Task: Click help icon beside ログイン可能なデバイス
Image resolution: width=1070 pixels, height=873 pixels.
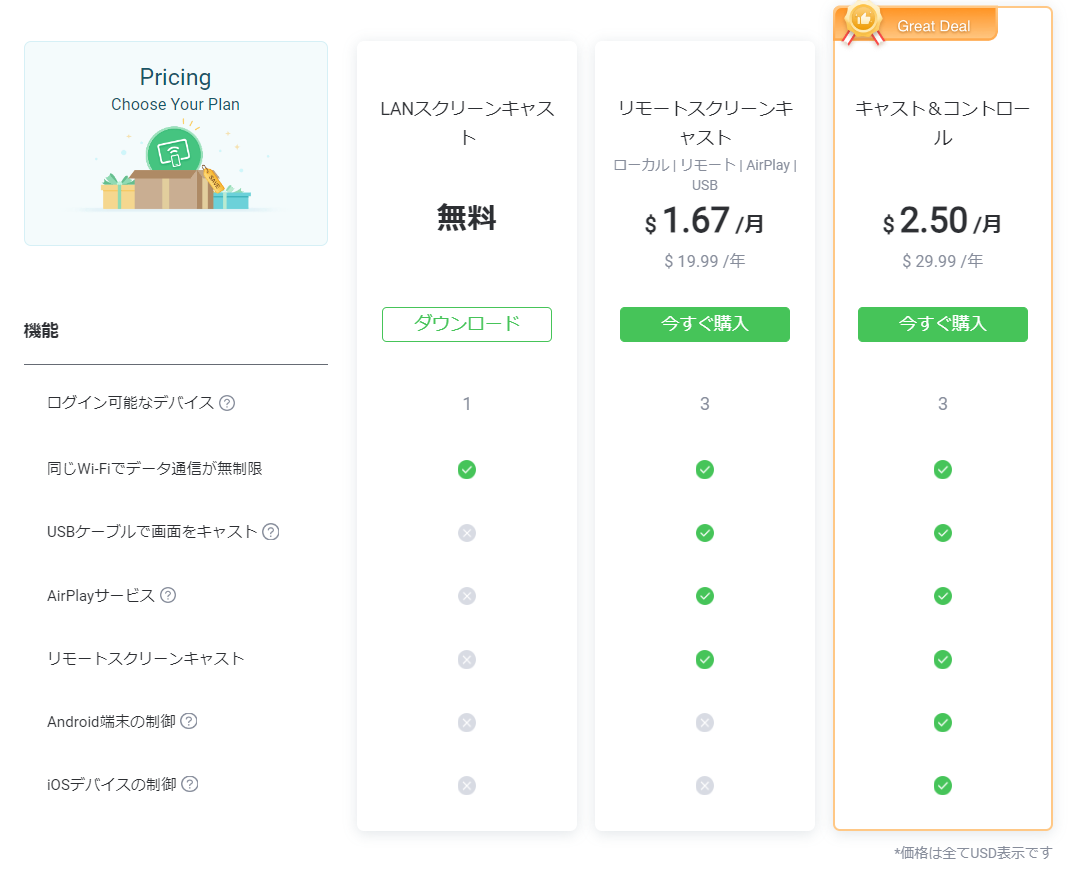Action: click(x=227, y=403)
